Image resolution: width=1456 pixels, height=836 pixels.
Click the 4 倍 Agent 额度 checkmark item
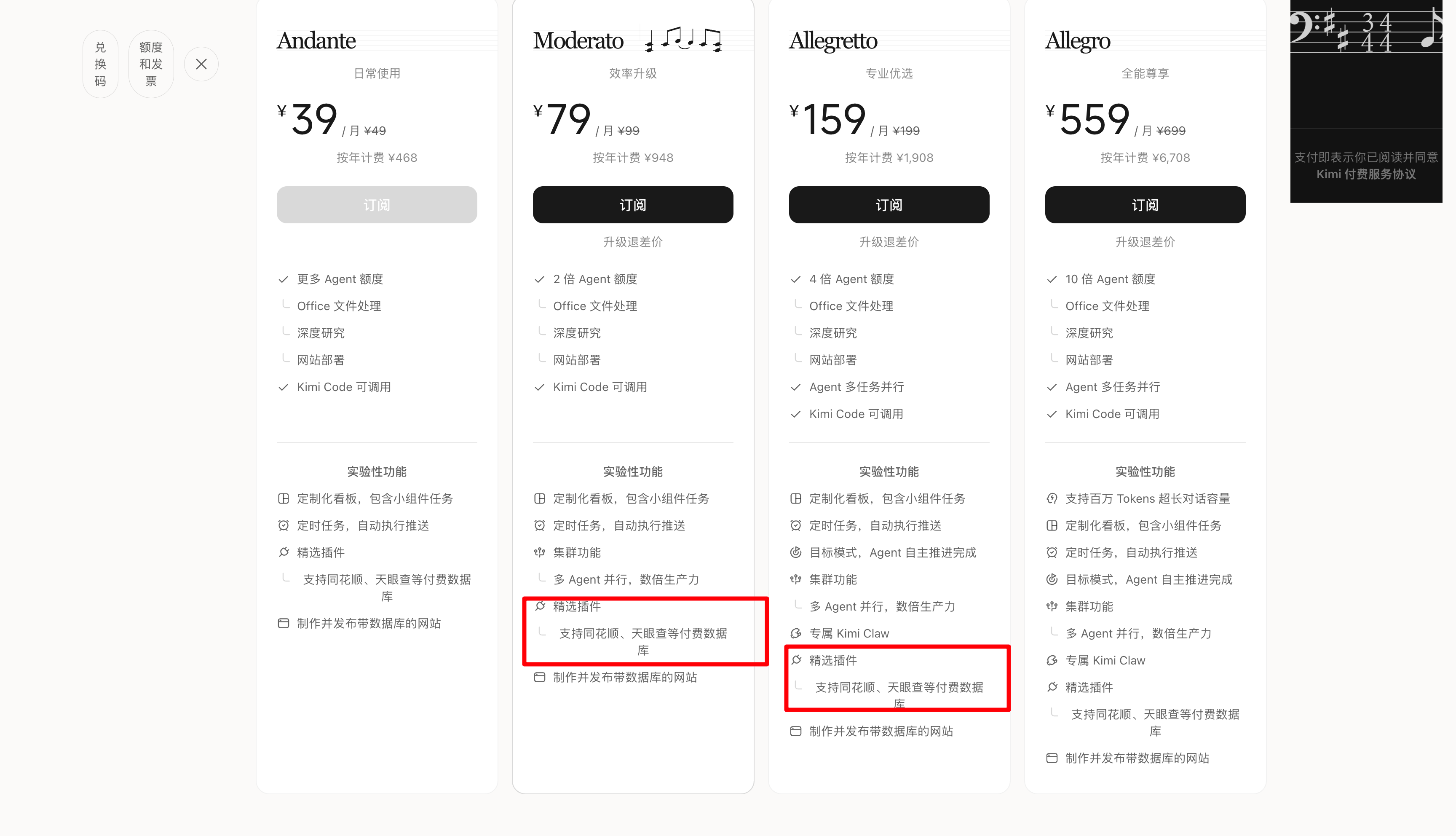pyautogui.click(x=843, y=279)
